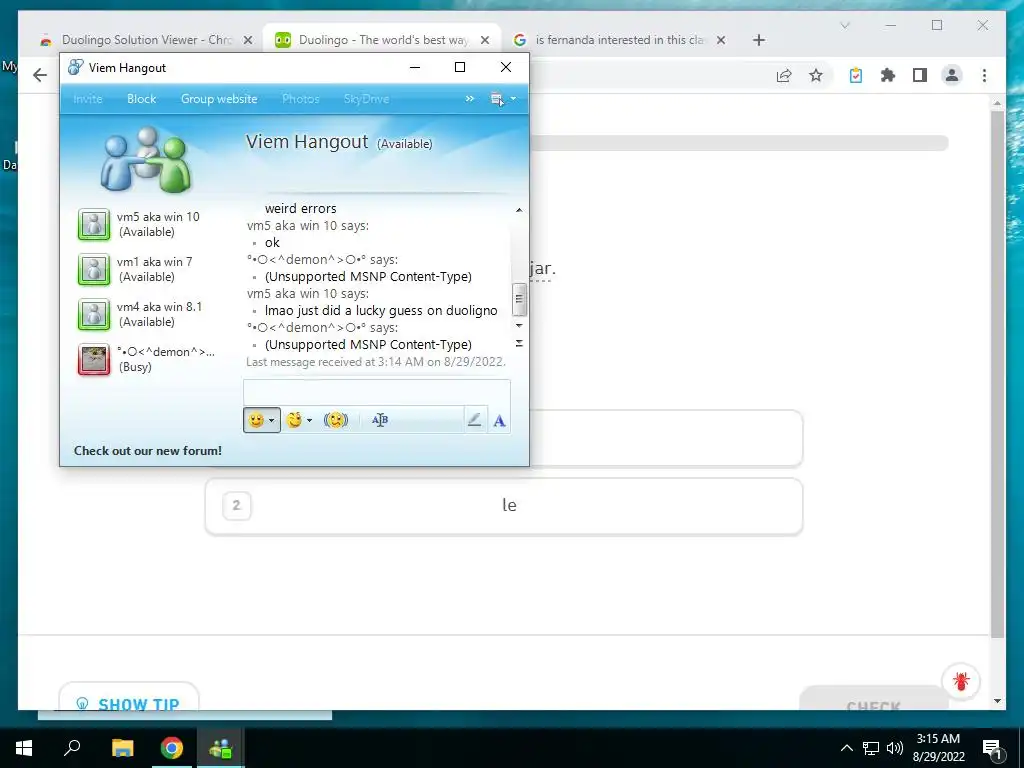
Task: Jump to the latest message arrow
Action: [519, 343]
